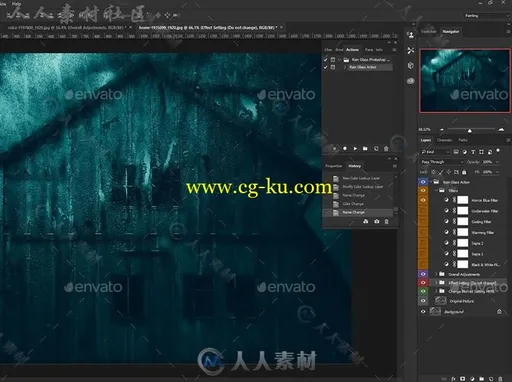
Task: Open the 3D panel cube icon
Action: (x=411, y=66)
